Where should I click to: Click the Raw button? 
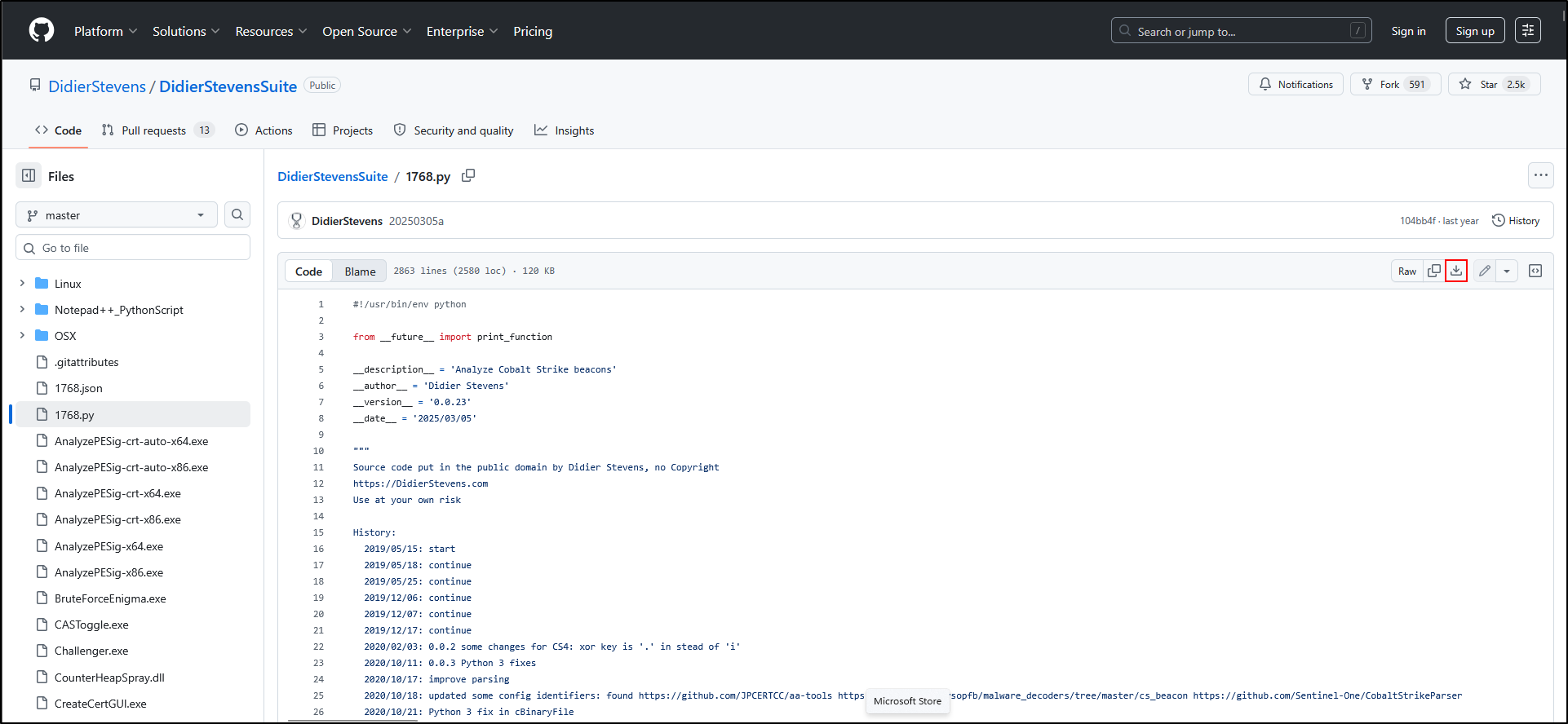pos(1407,271)
